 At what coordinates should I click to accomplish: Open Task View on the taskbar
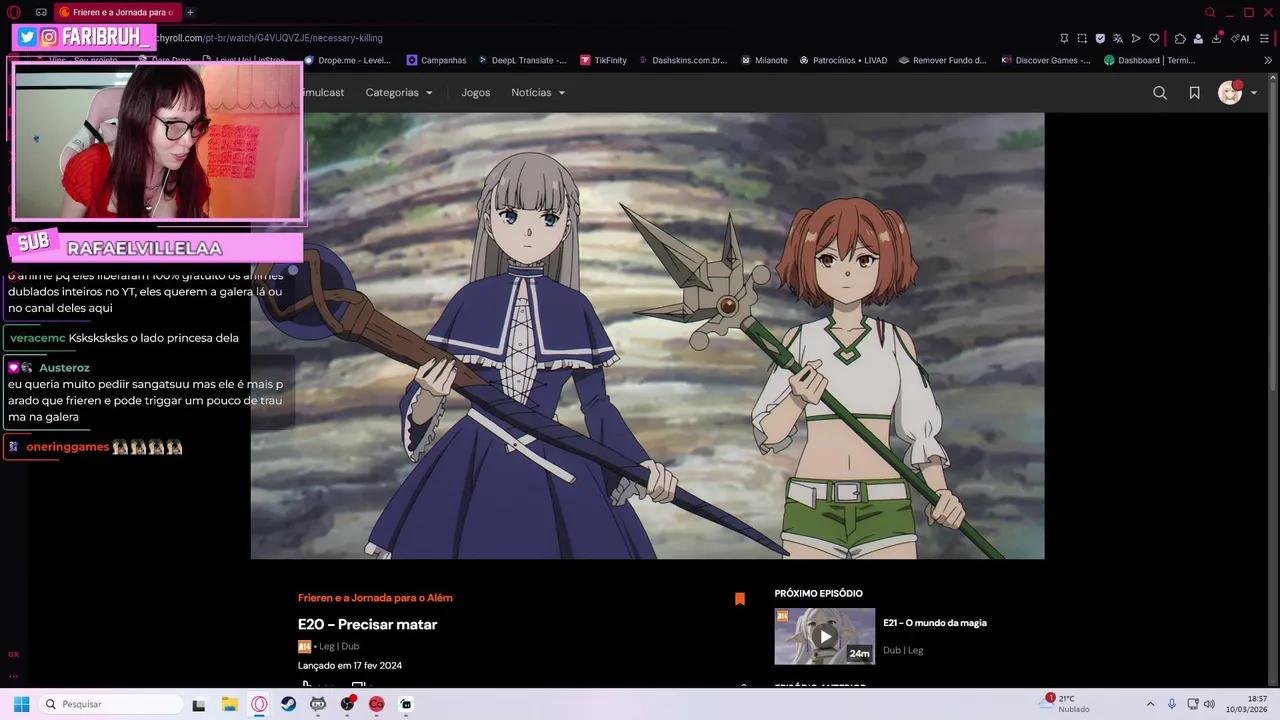point(199,704)
